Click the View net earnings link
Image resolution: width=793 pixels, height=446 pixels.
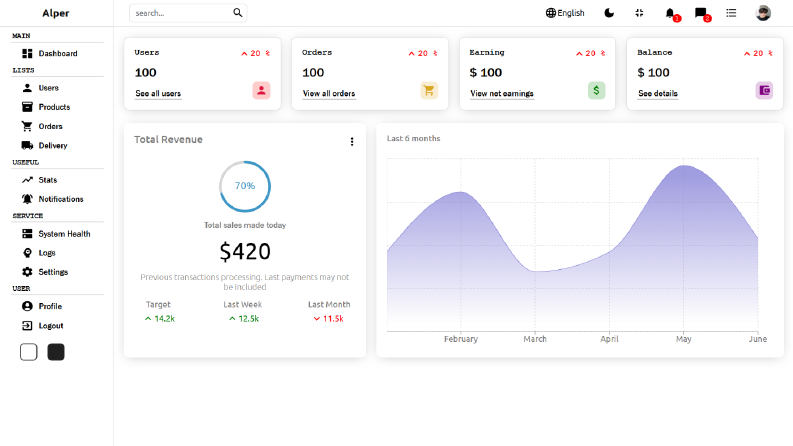[x=502, y=94]
